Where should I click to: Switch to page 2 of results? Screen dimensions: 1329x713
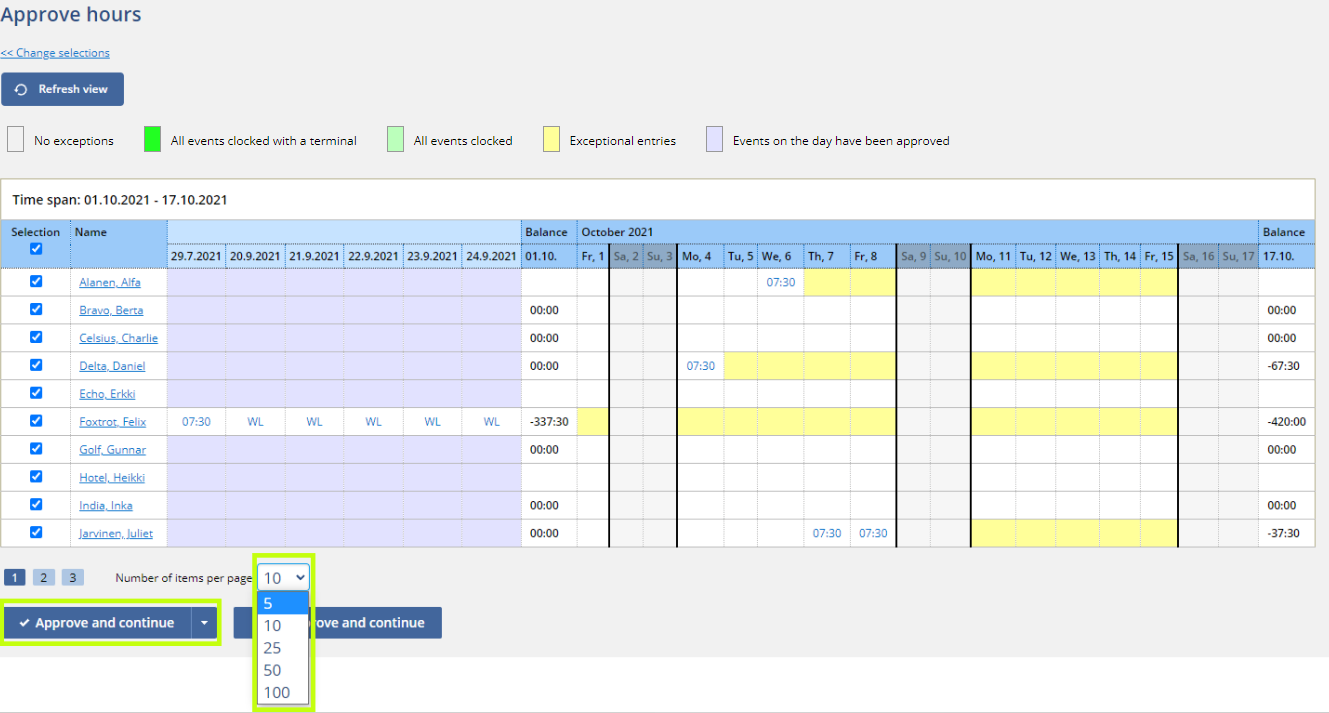click(x=43, y=577)
